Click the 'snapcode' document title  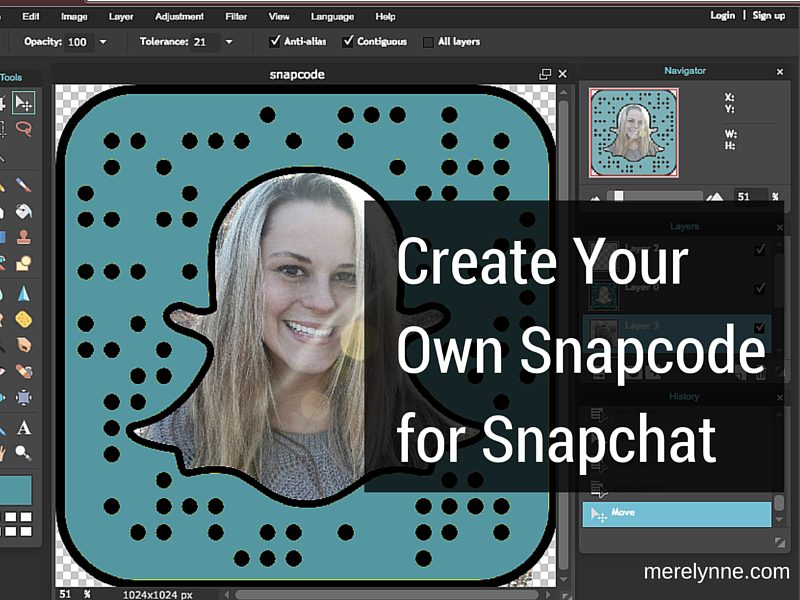(x=297, y=74)
